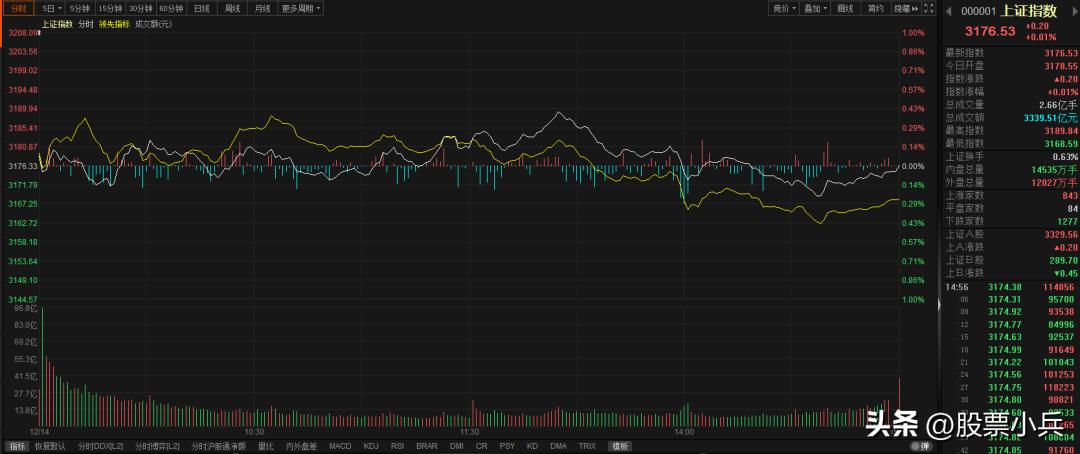
Task: Select DMA indicator
Action: [559, 446]
